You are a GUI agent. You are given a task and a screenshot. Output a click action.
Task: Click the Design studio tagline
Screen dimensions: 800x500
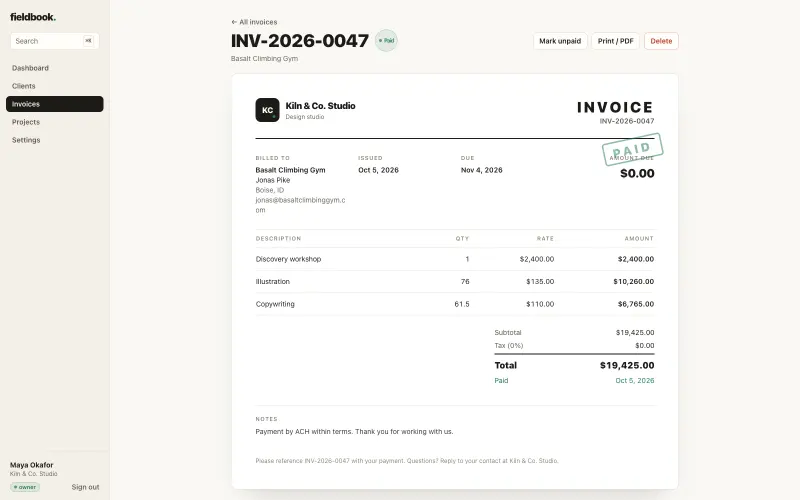pos(305,117)
